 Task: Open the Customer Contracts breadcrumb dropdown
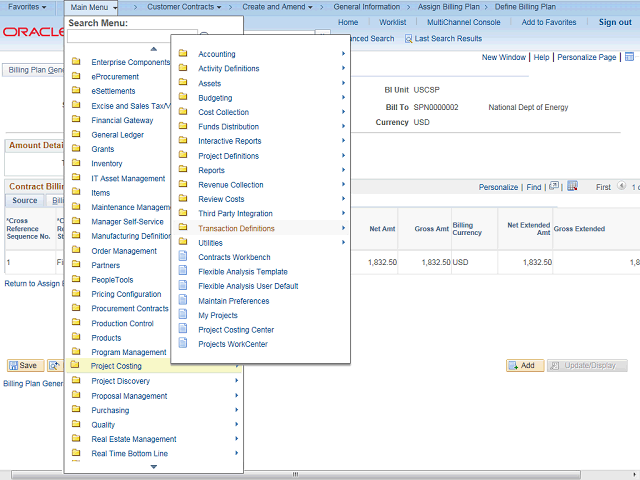[184, 7]
